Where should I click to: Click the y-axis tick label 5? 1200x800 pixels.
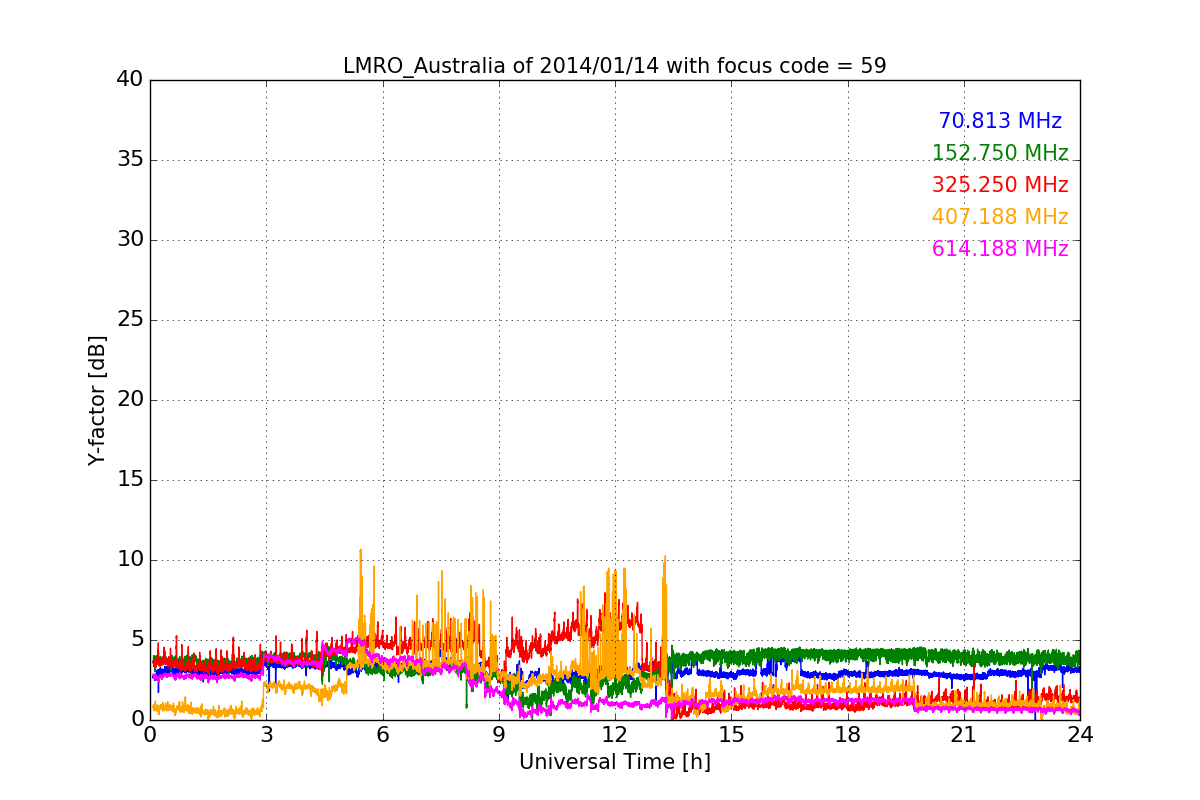click(137, 640)
